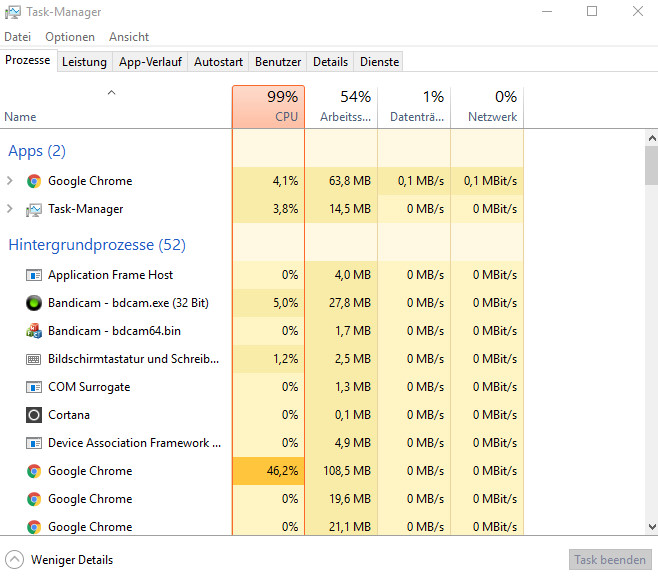The image size is (658, 582).
Task: Click the Task beenden button
Action: click(x=610, y=560)
